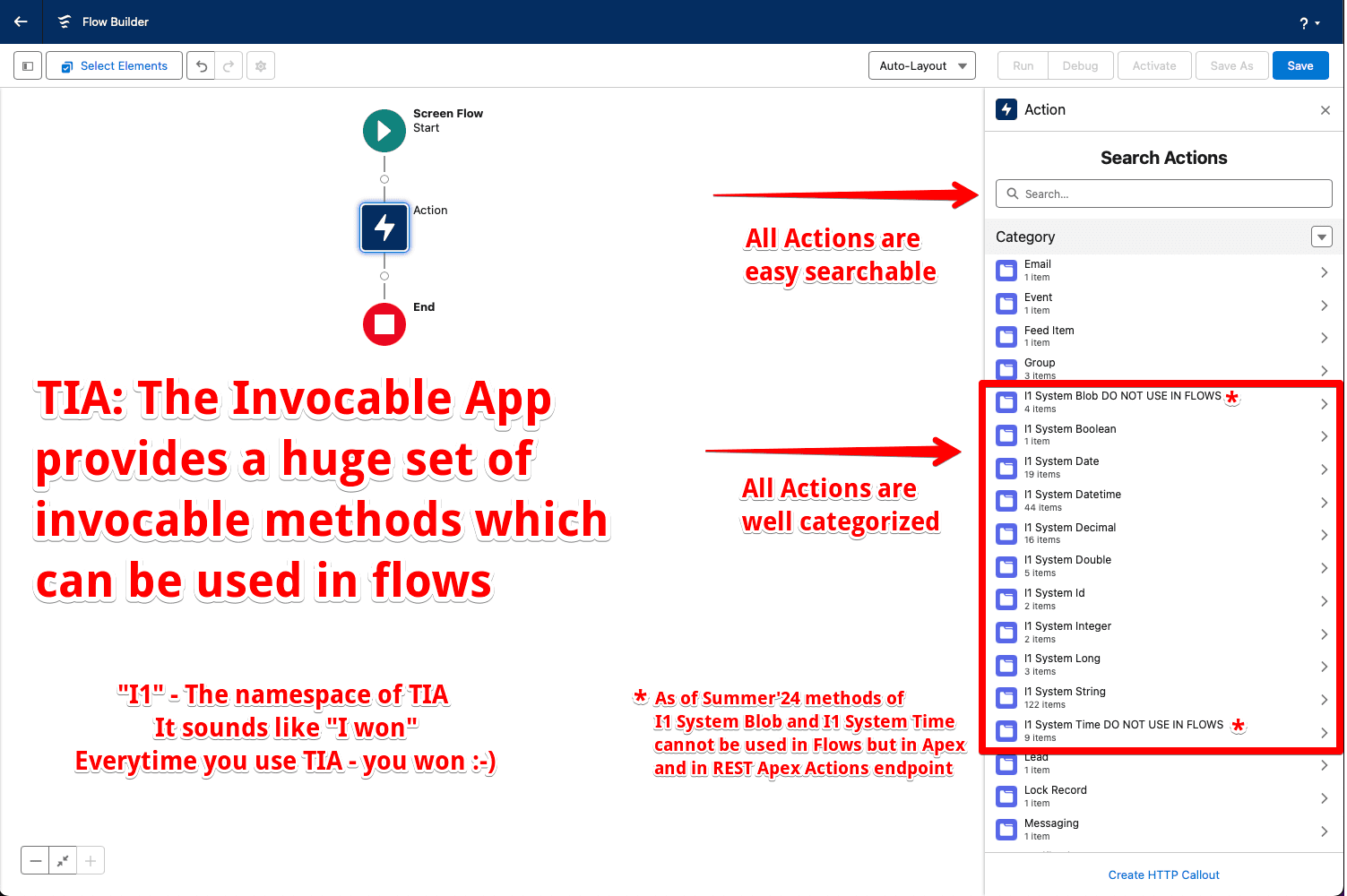Click the Activate button
The width and height of the screenshot is (1347, 896).
(x=1154, y=65)
